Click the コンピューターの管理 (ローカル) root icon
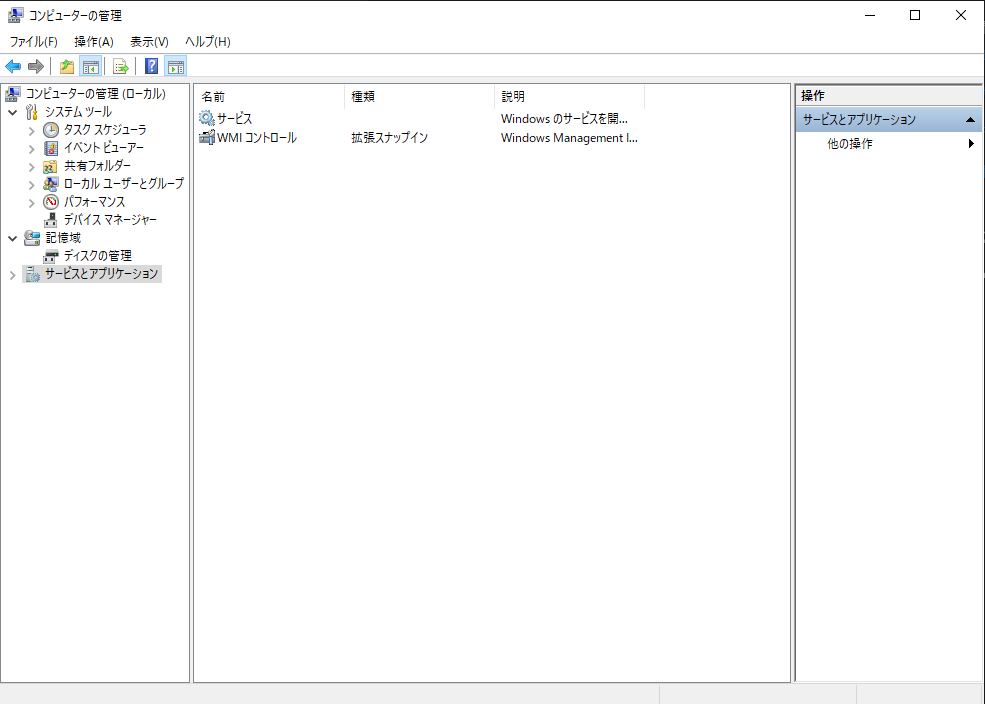 [x=13, y=94]
